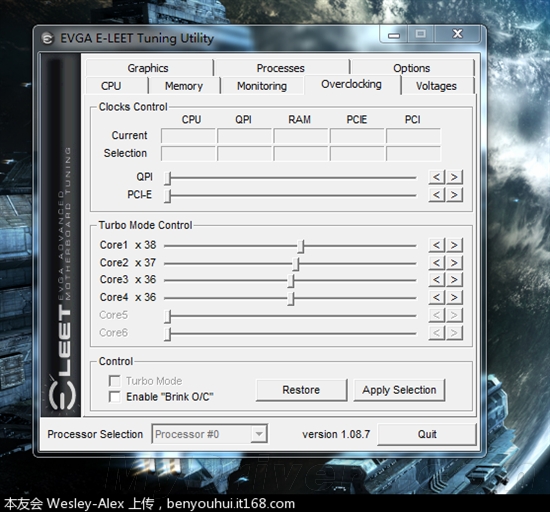Click the "Core1 x 38" label

(128, 245)
